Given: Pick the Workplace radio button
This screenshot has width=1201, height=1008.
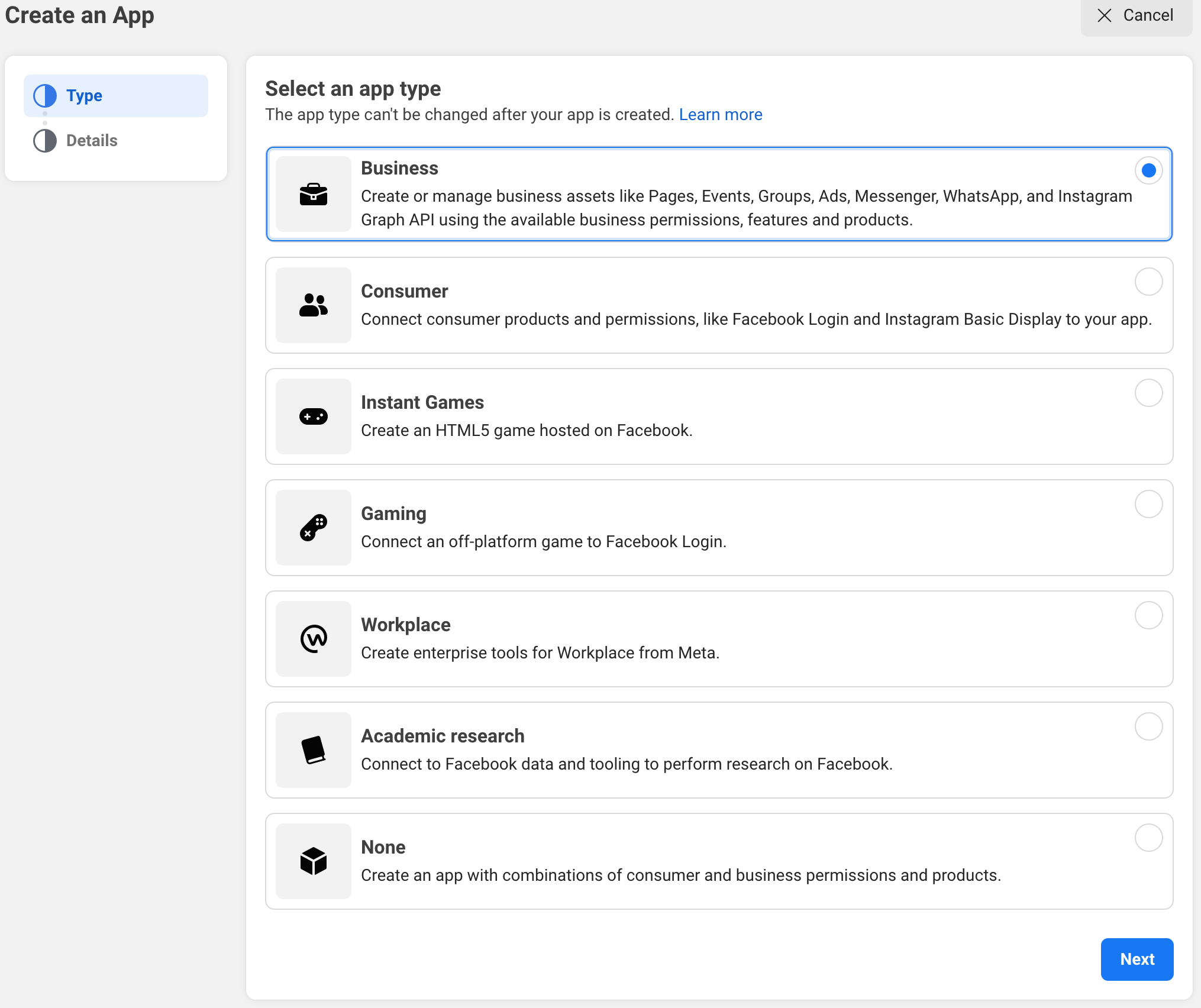Looking at the screenshot, I should pos(1148,615).
